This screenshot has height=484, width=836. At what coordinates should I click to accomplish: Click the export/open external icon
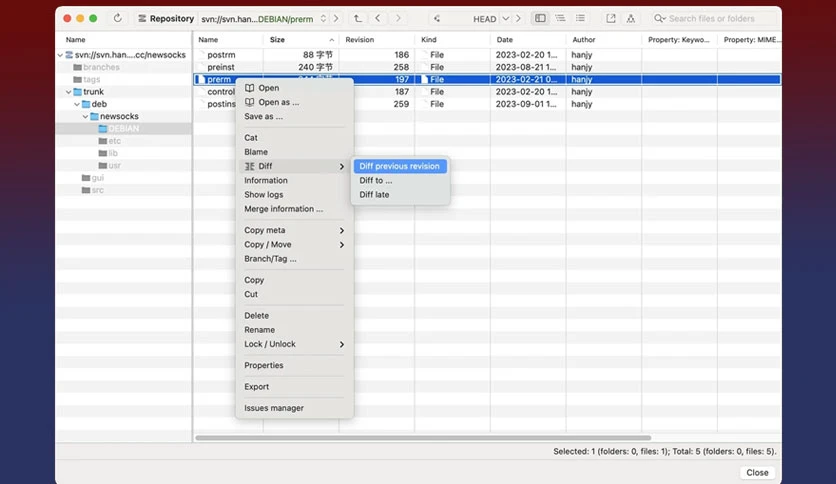(x=610, y=19)
